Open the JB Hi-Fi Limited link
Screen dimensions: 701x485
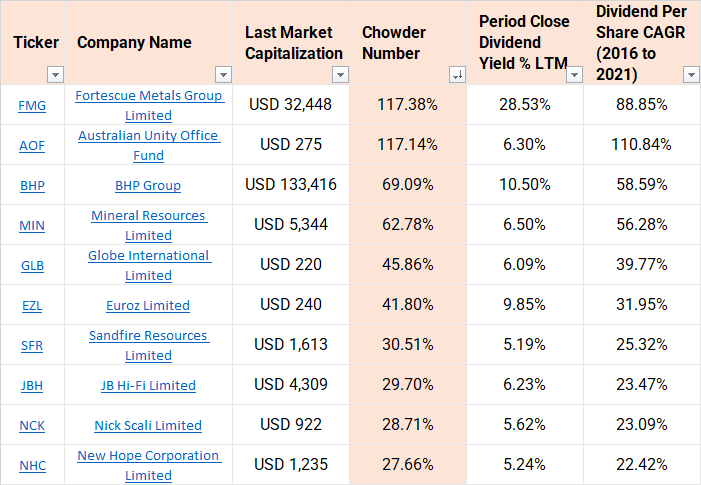click(x=148, y=385)
